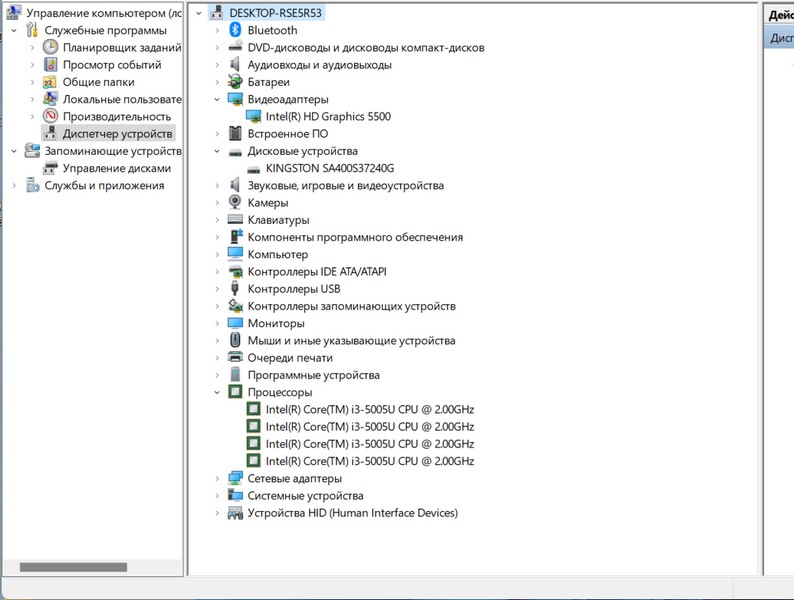The width and height of the screenshot is (794, 600).
Task: Click the Контроллеры USB icon
Action: tap(235, 289)
